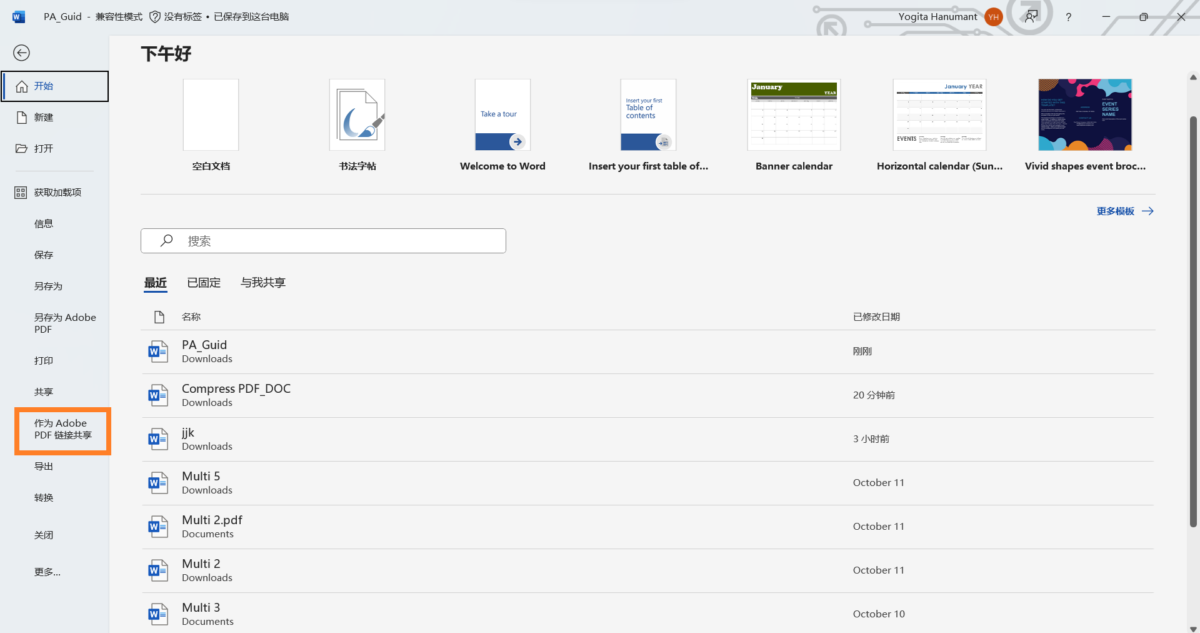
Task: Click the Word file icon for Multi 3
Action: (158, 614)
